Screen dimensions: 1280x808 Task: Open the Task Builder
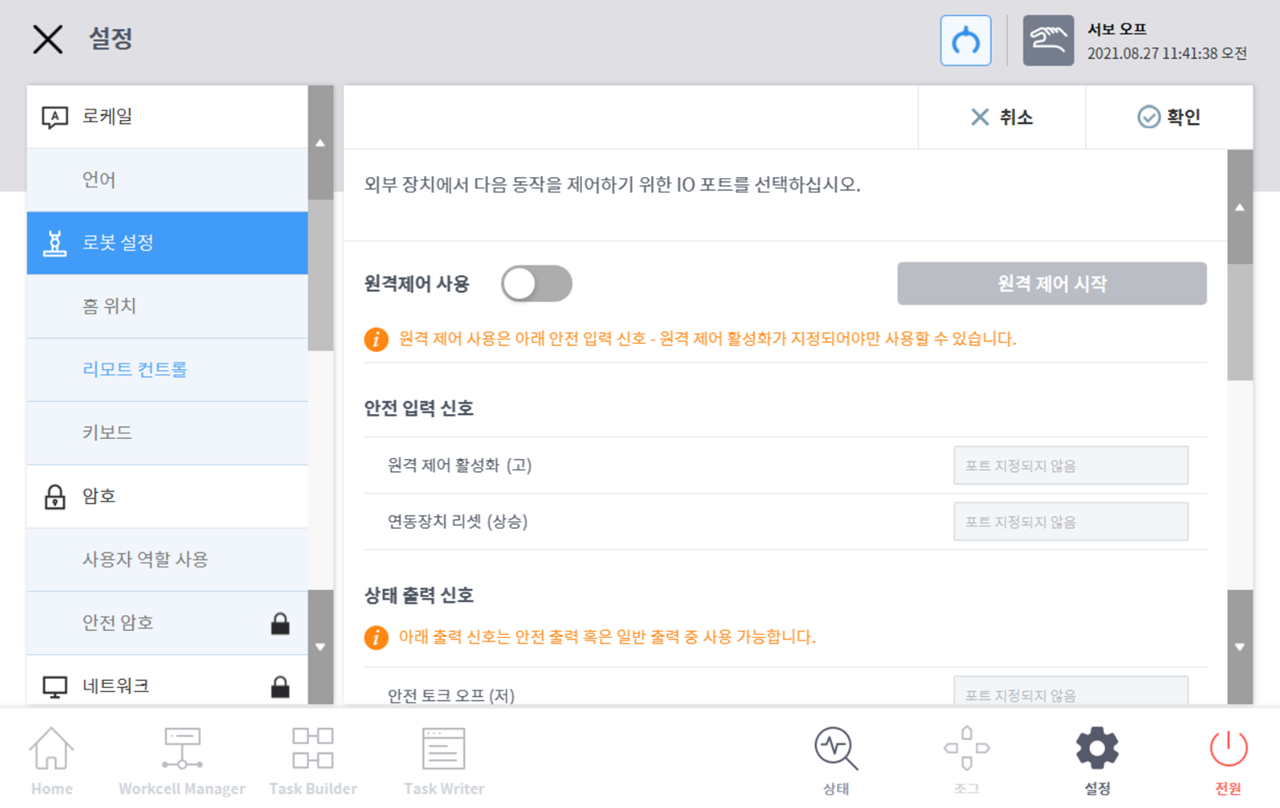tap(312, 758)
